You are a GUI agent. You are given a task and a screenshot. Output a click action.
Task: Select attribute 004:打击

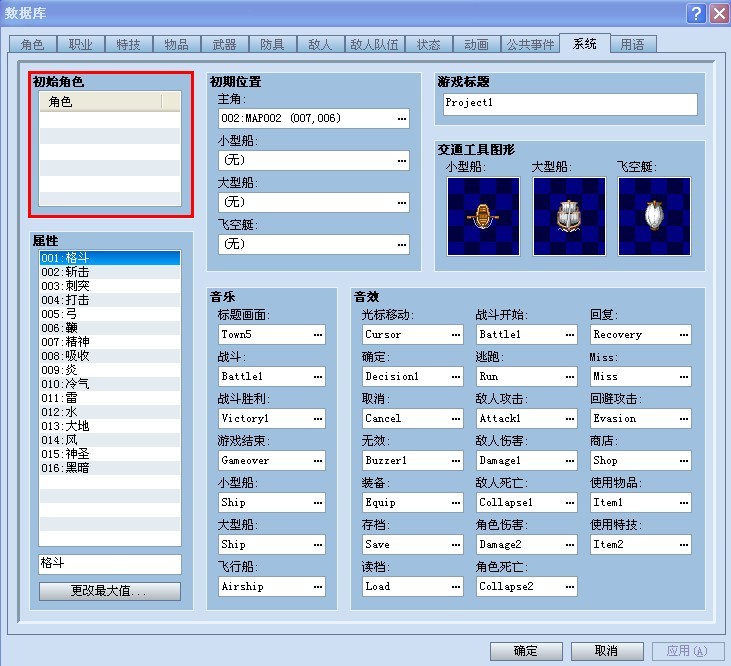click(110, 300)
